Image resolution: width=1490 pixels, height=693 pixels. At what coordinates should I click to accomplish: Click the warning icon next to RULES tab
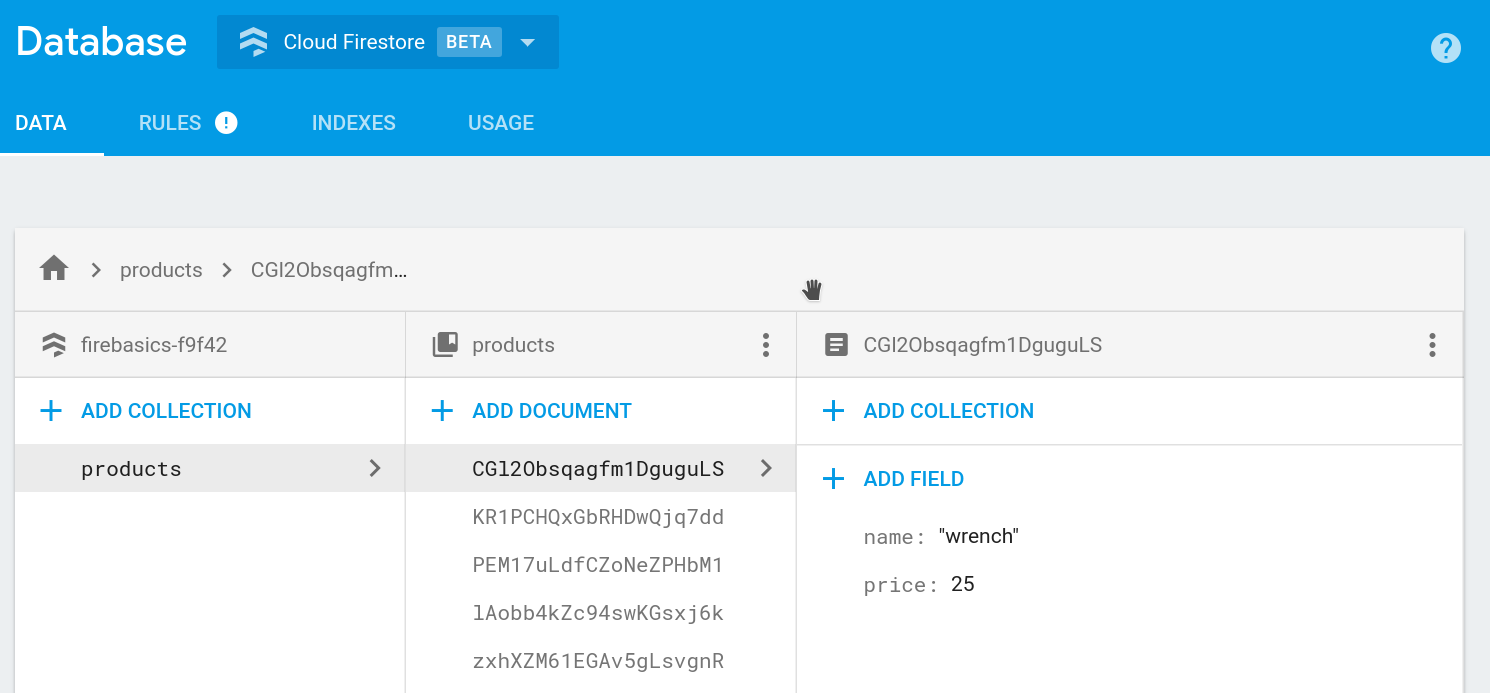point(226,122)
